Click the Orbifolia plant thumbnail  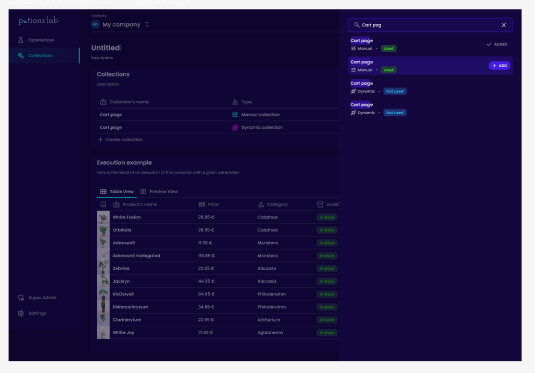coord(103,230)
